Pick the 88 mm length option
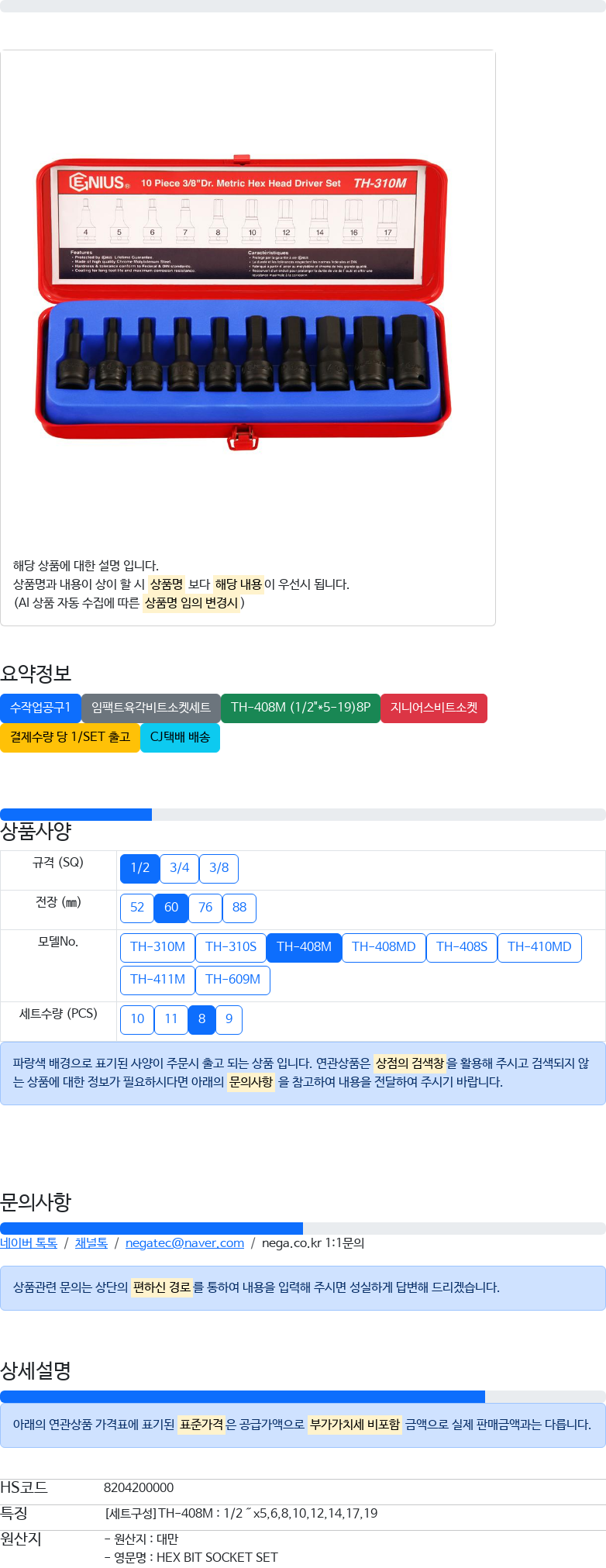The image size is (606, 1568). [x=239, y=908]
